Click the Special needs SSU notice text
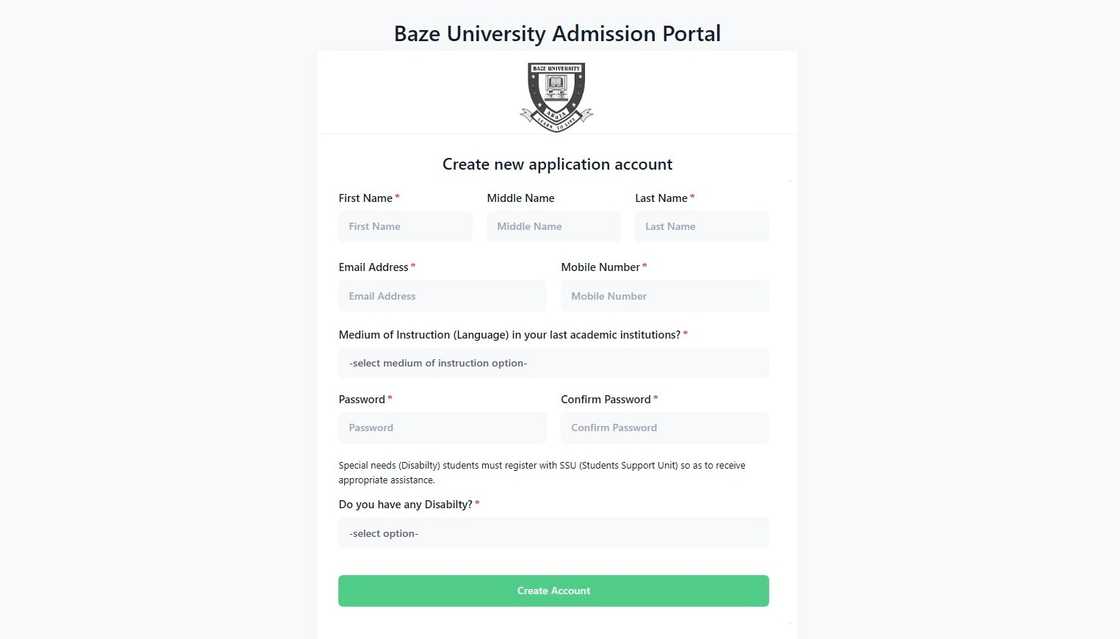This screenshot has height=639, width=1120. pyautogui.click(x=541, y=473)
